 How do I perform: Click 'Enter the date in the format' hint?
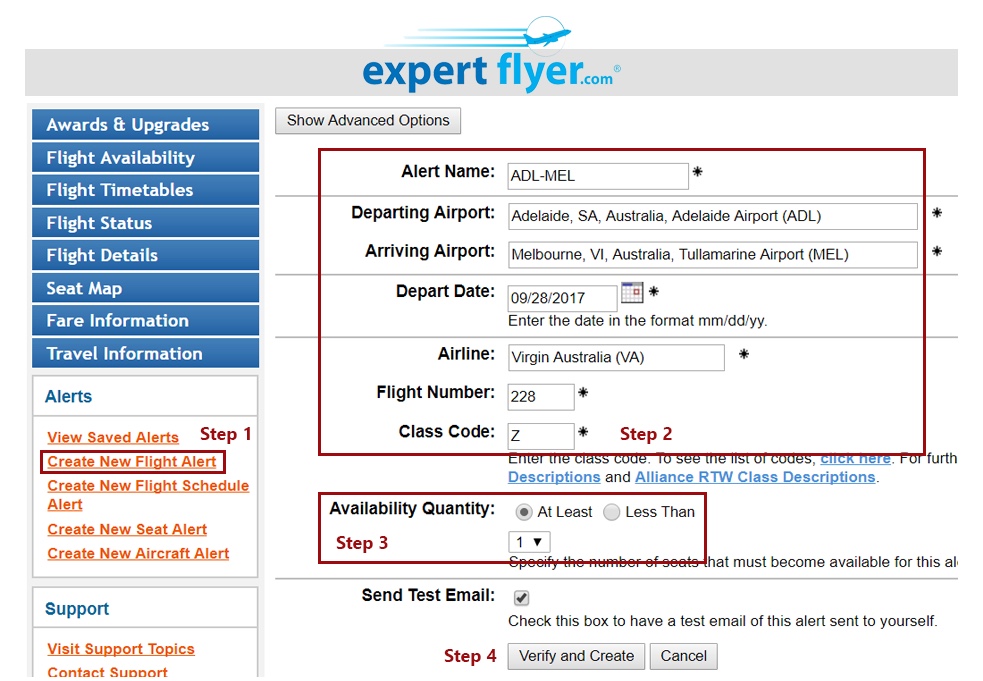pos(638,321)
